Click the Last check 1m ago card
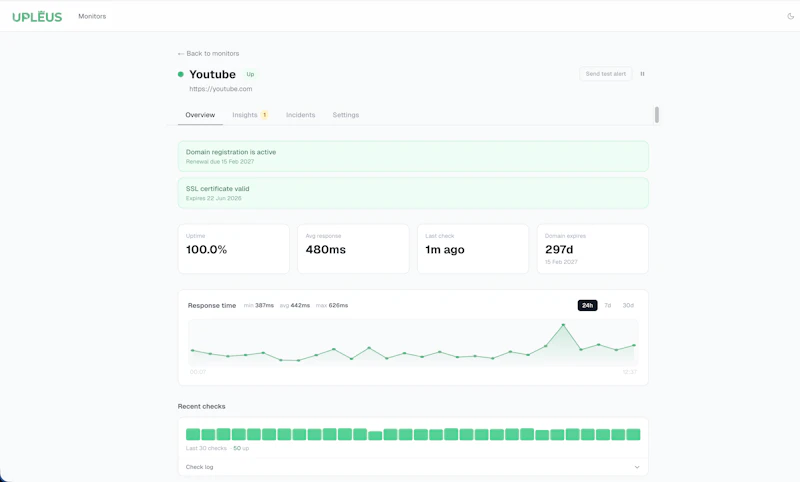 [473, 249]
